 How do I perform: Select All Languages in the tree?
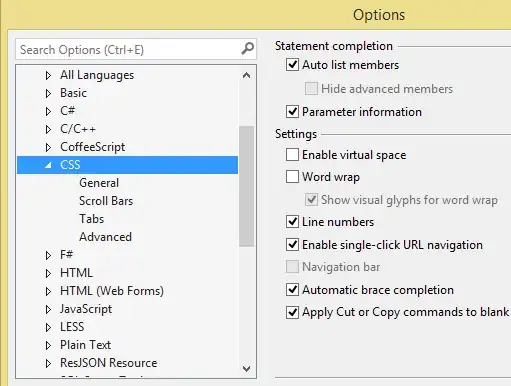(x=97, y=75)
